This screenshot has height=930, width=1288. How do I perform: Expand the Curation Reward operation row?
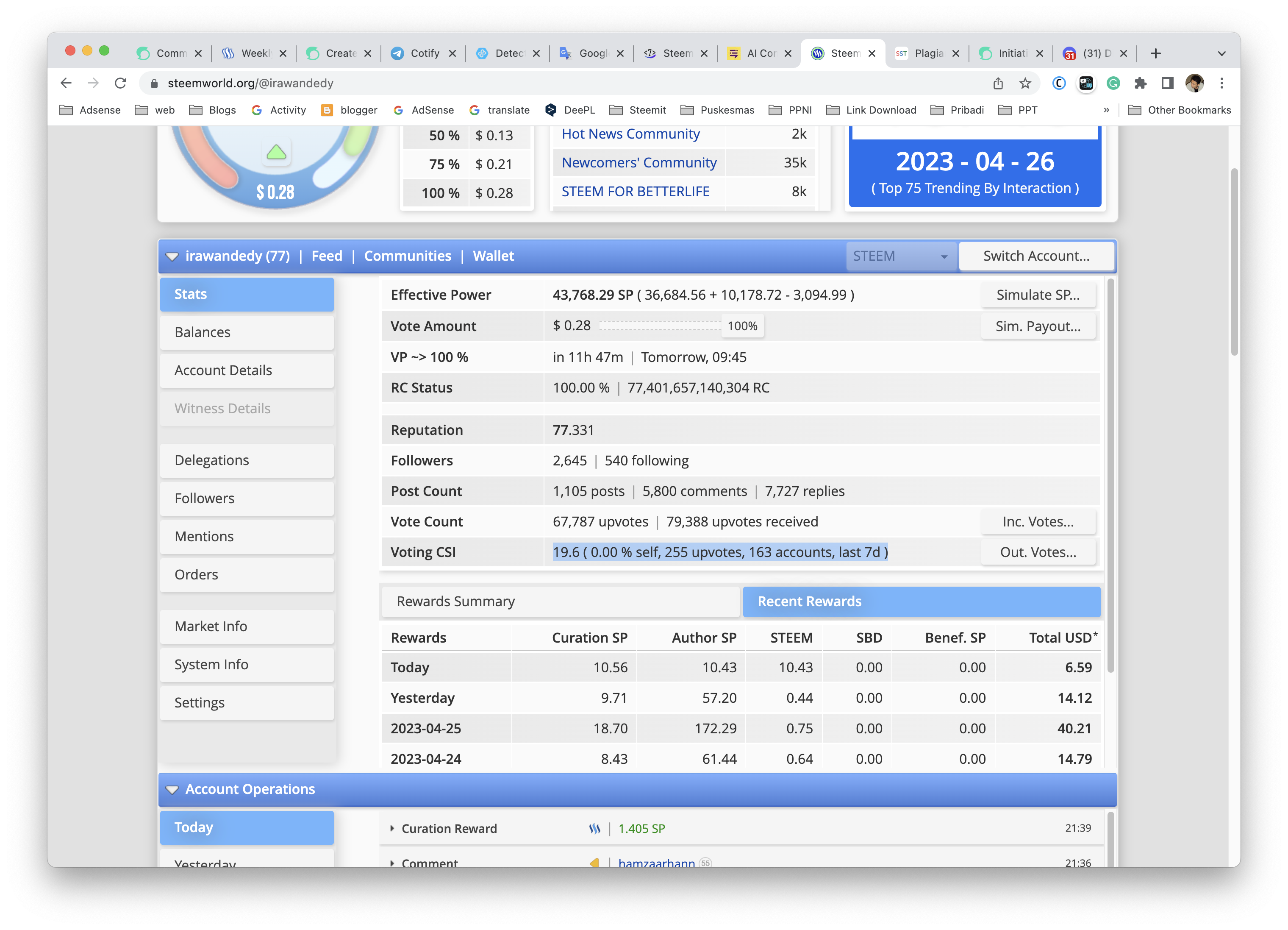[x=392, y=829]
